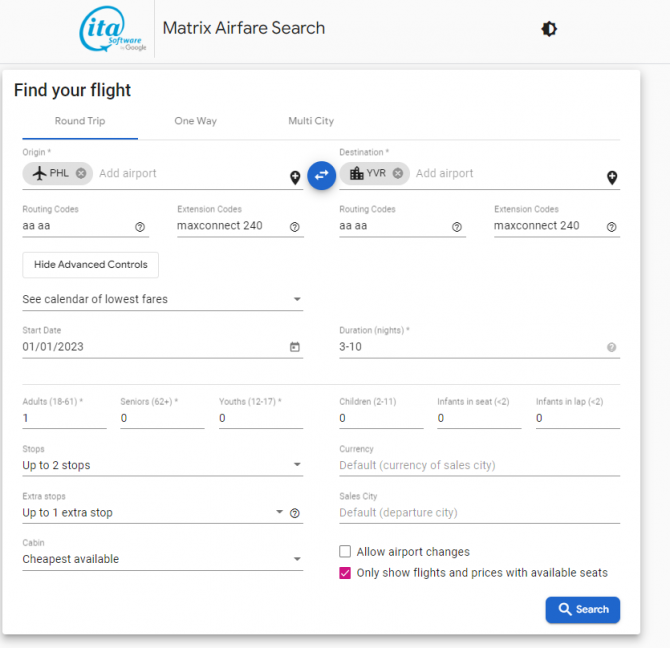This screenshot has width=670, height=648.
Task: Show help for origin Routing Codes
Action: tap(140, 227)
